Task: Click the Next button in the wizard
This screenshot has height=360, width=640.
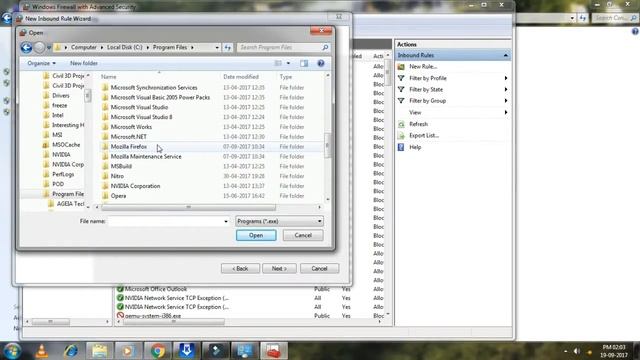Action: [279, 269]
